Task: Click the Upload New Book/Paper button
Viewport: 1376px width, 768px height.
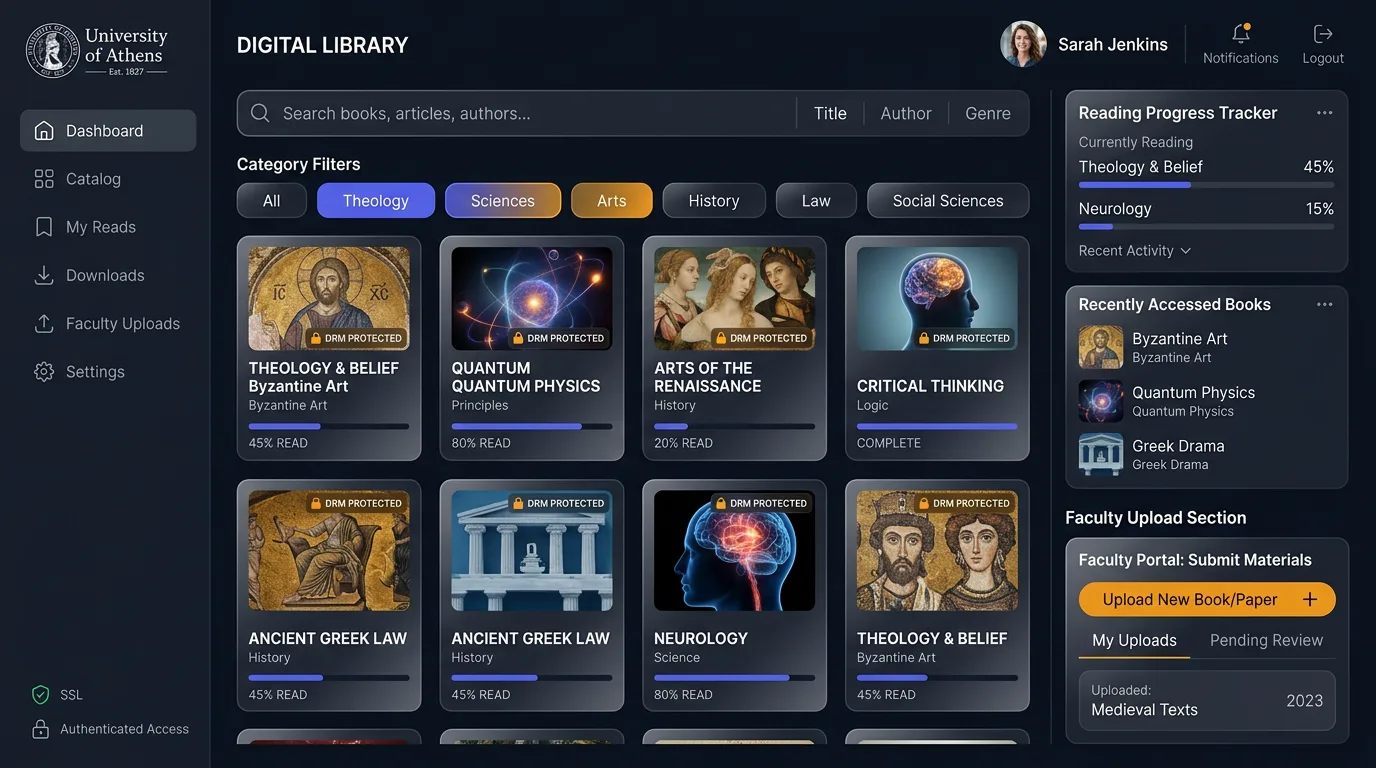Action: pyautogui.click(x=1206, y=599)
